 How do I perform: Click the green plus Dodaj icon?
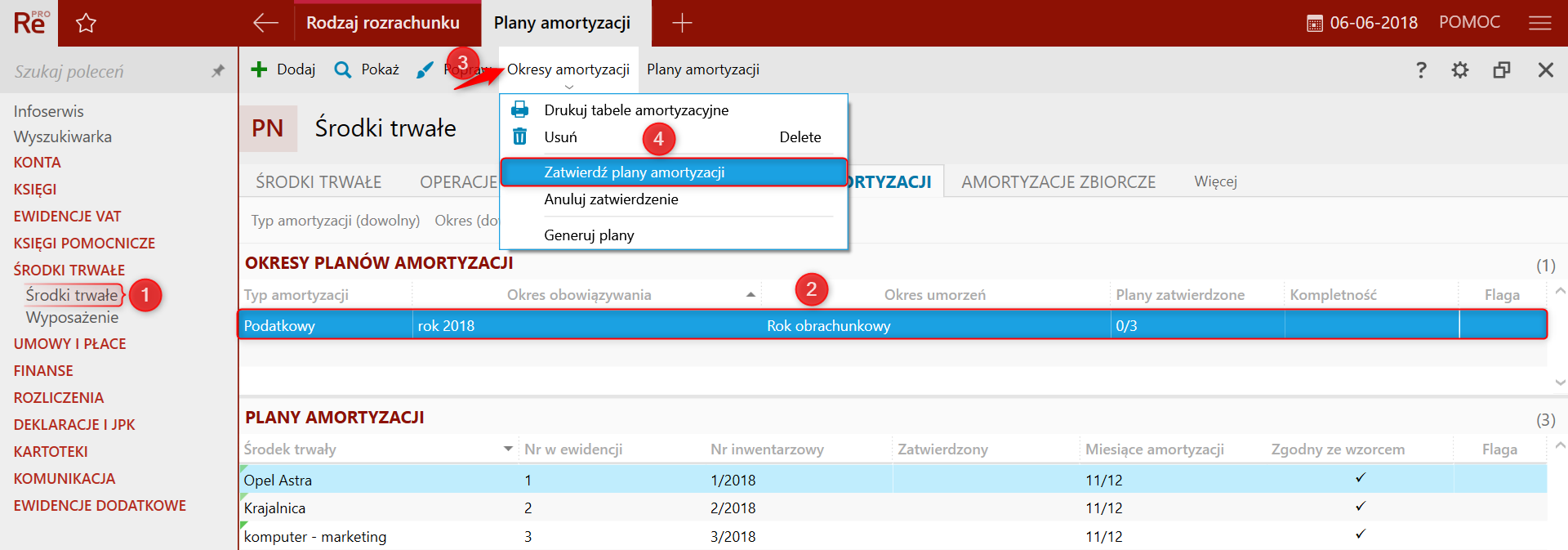tap(259, 69)
